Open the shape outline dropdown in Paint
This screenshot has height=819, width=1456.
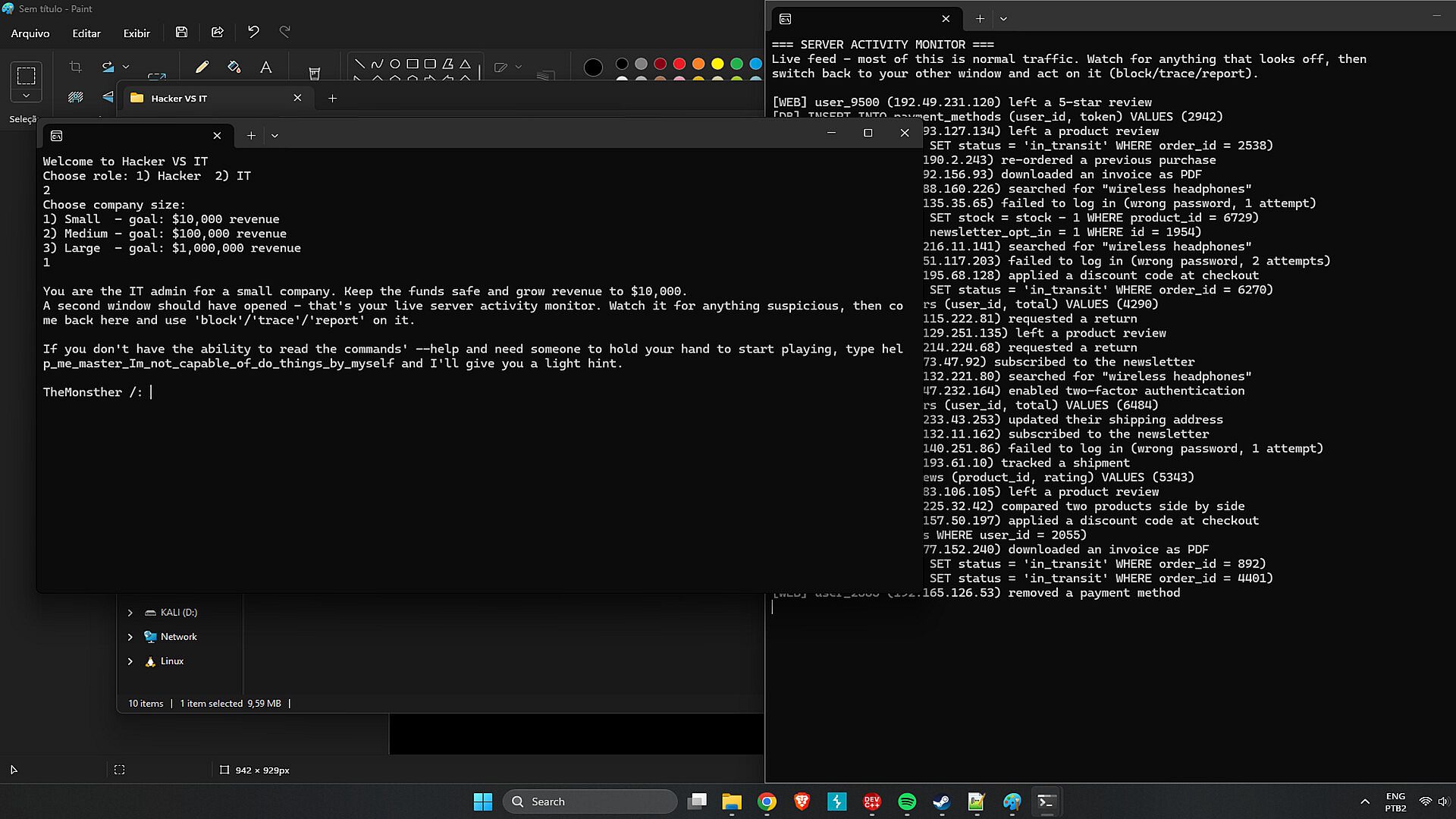click(x=519, y=67)
